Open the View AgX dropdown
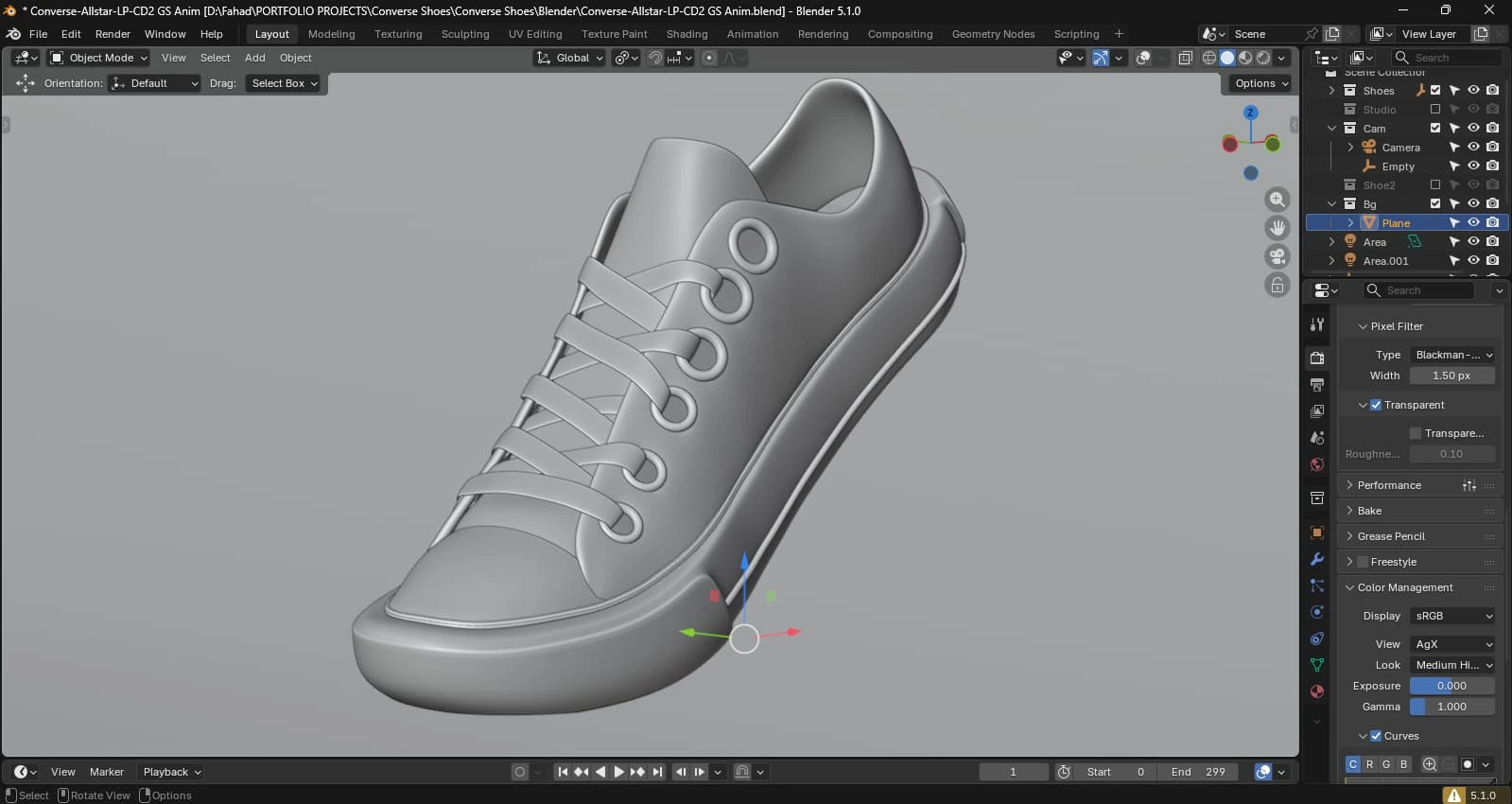The width and height of the screenshot is (1512, 804). [1452, 644]
